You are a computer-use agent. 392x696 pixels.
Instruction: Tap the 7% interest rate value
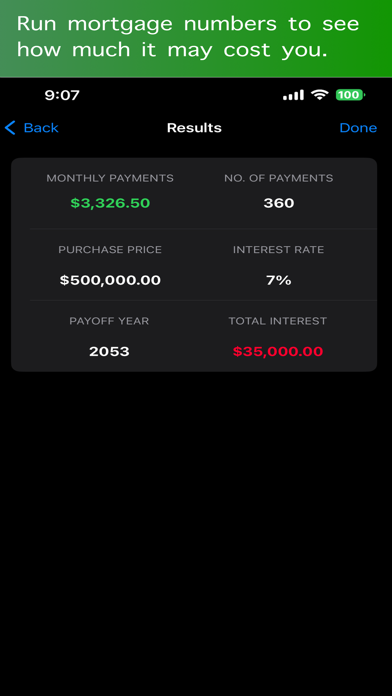[x=279, y=281]
